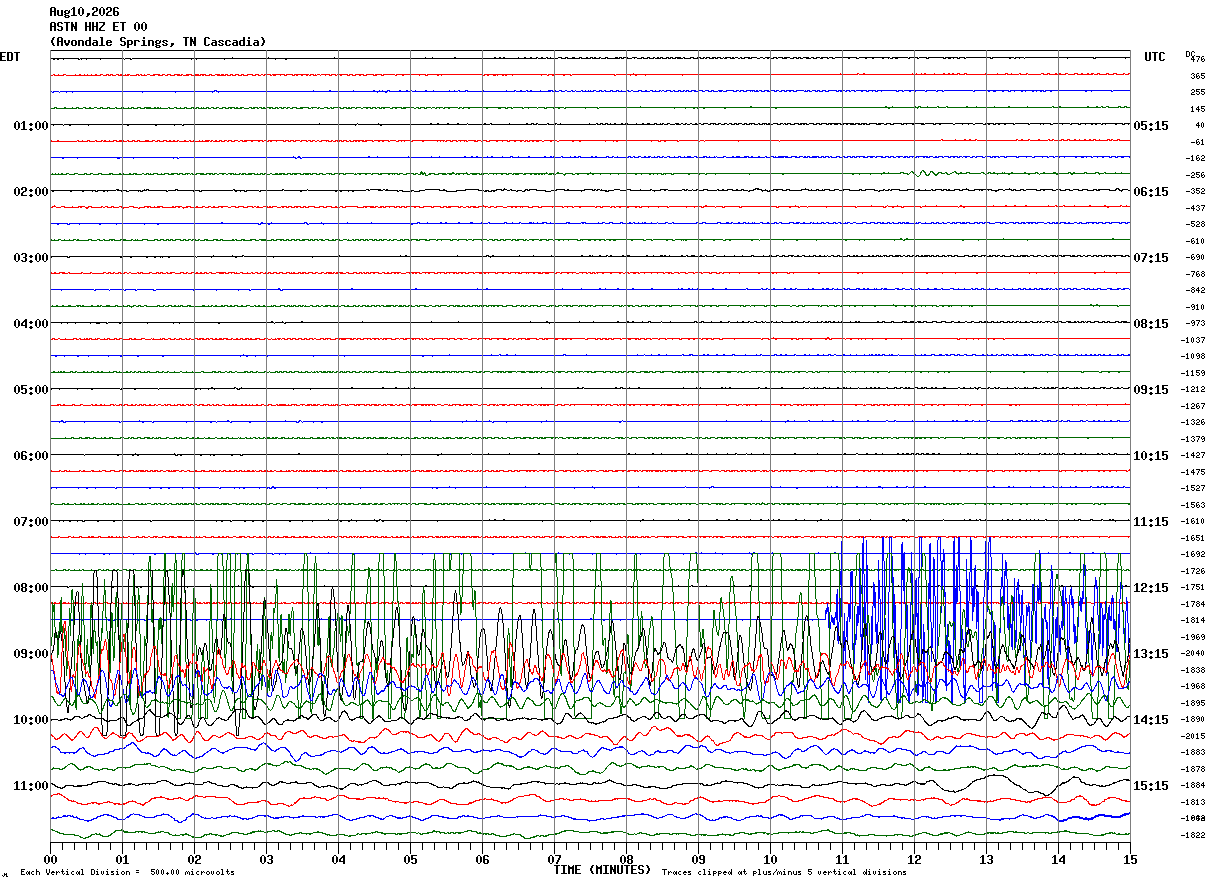Click minute tick label "10" on time axis
Viewport: 1210px width, 886px height.
pyautogui.click(x=770, y=859)
